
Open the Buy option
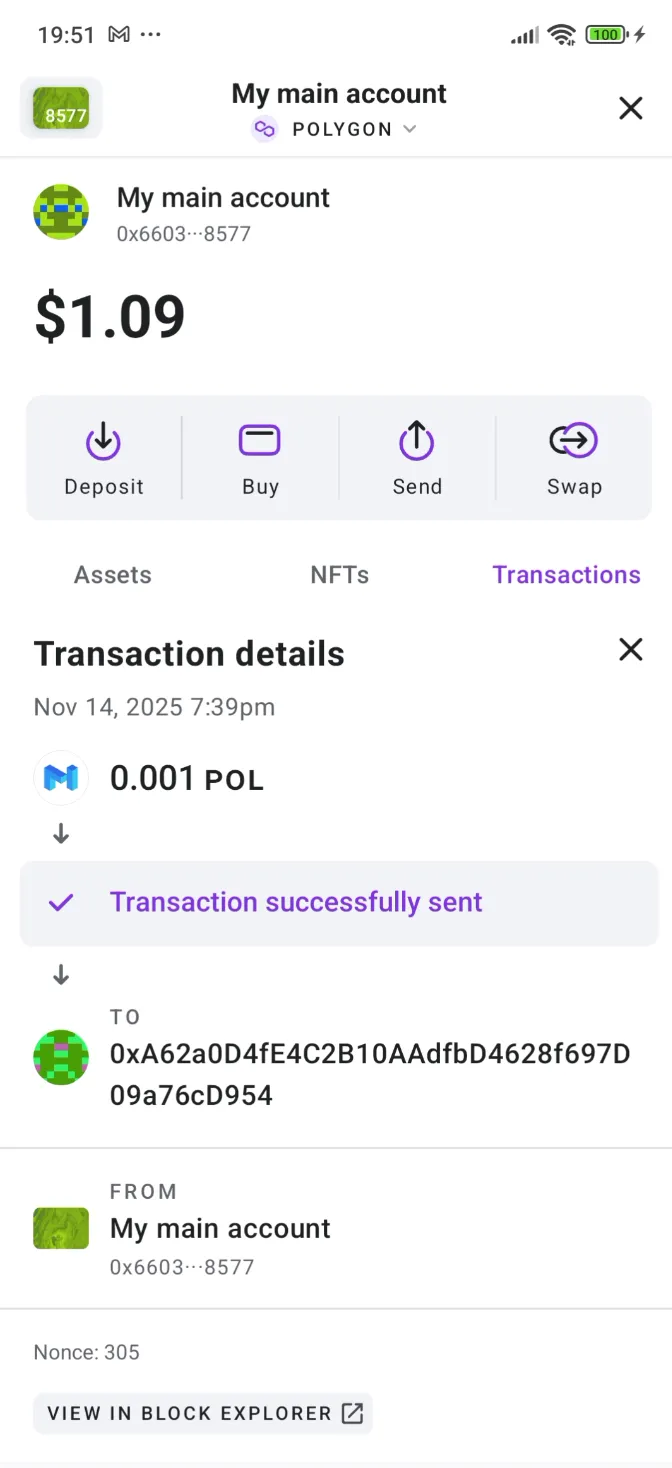260,438
